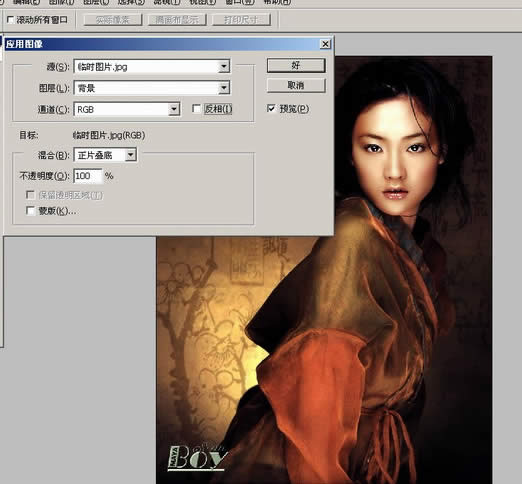
Task: Expand the 图层(L) dropdown showing 背景
Action: coord(152,88)
